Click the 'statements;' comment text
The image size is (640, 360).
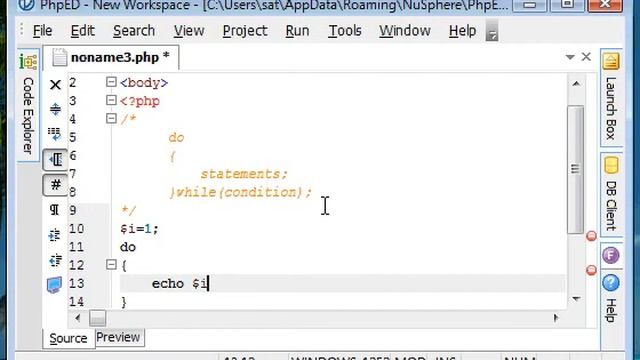(x=244, y=174)
